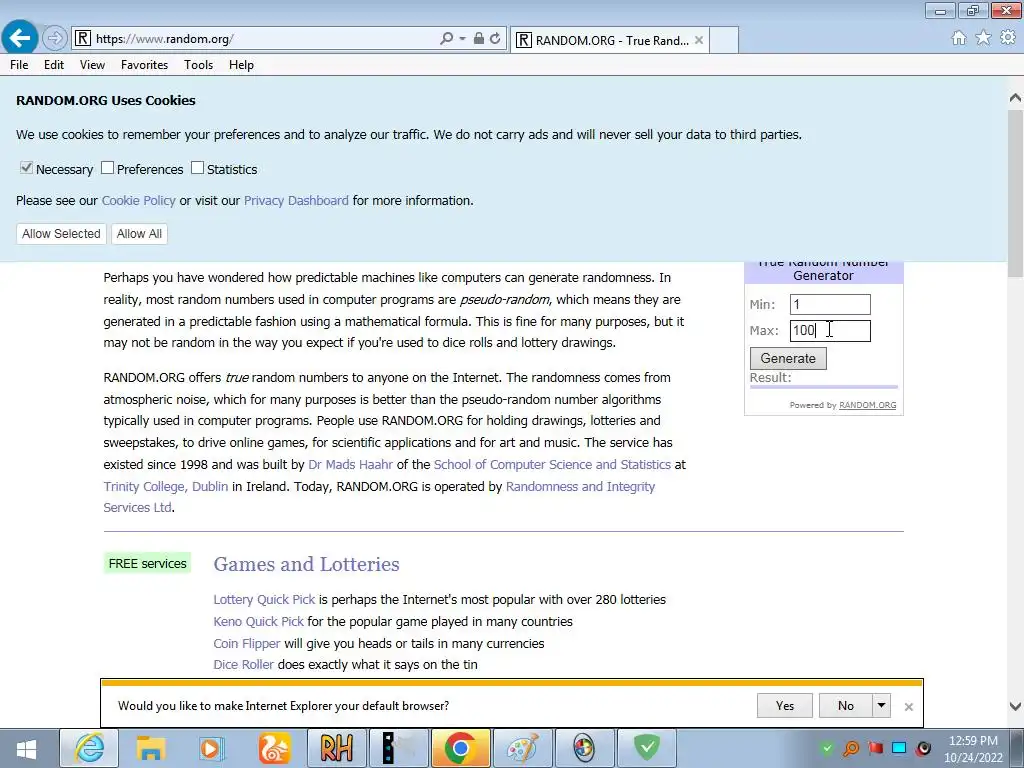Image resolution: width=1024 pixels, height=768 pixels.
Task: Open the Edit menu
Action: pyautogui.click(x=54, y=65)
